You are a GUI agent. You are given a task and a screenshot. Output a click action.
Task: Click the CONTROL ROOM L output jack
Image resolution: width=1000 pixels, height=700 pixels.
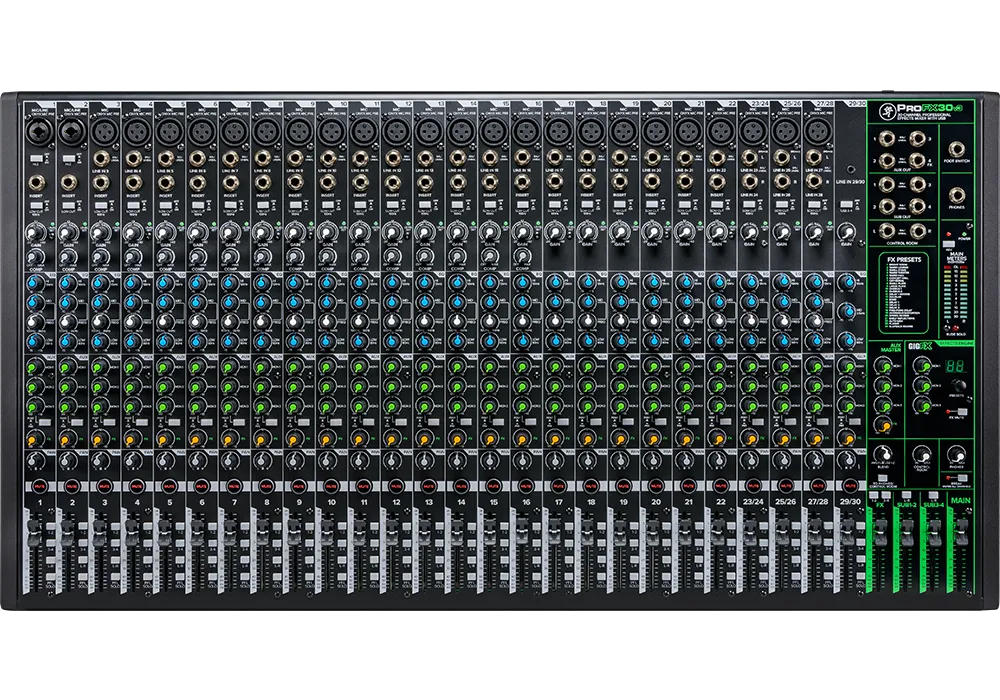click(x=885, y=231)
